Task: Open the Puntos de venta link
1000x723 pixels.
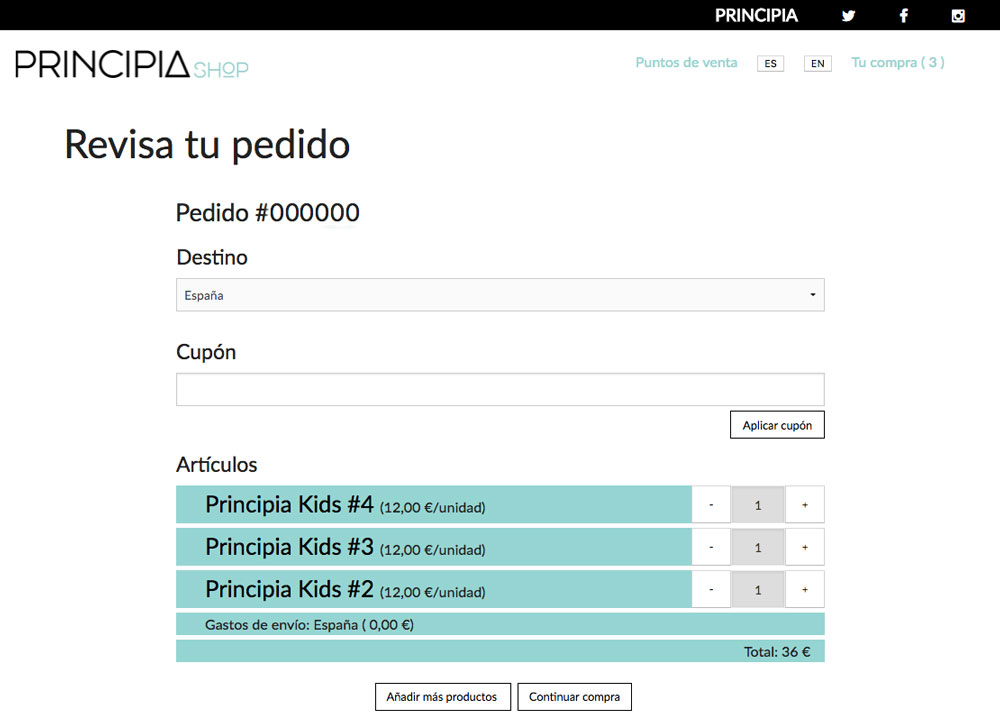Action: click(686, 62)
